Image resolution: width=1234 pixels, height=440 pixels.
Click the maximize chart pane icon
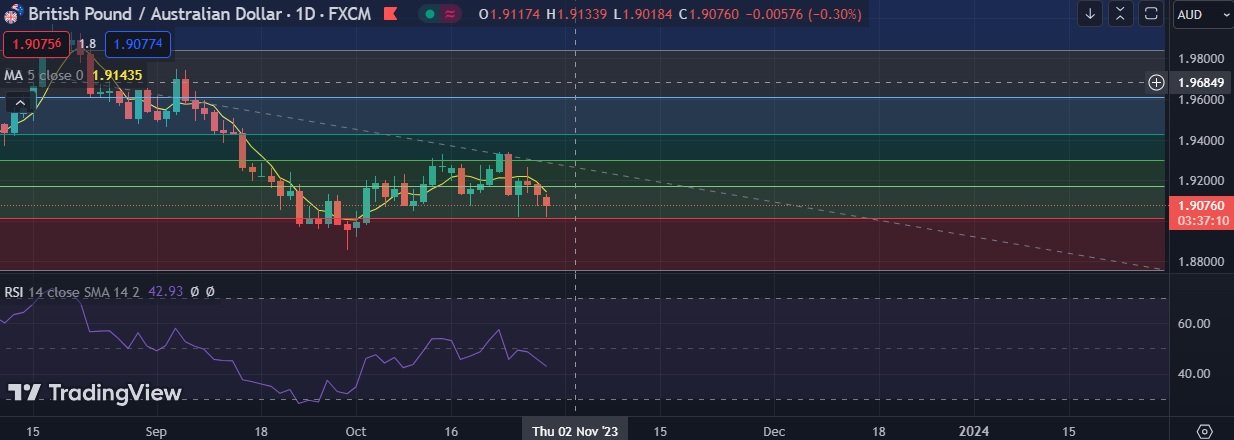tap(1151, 14)
